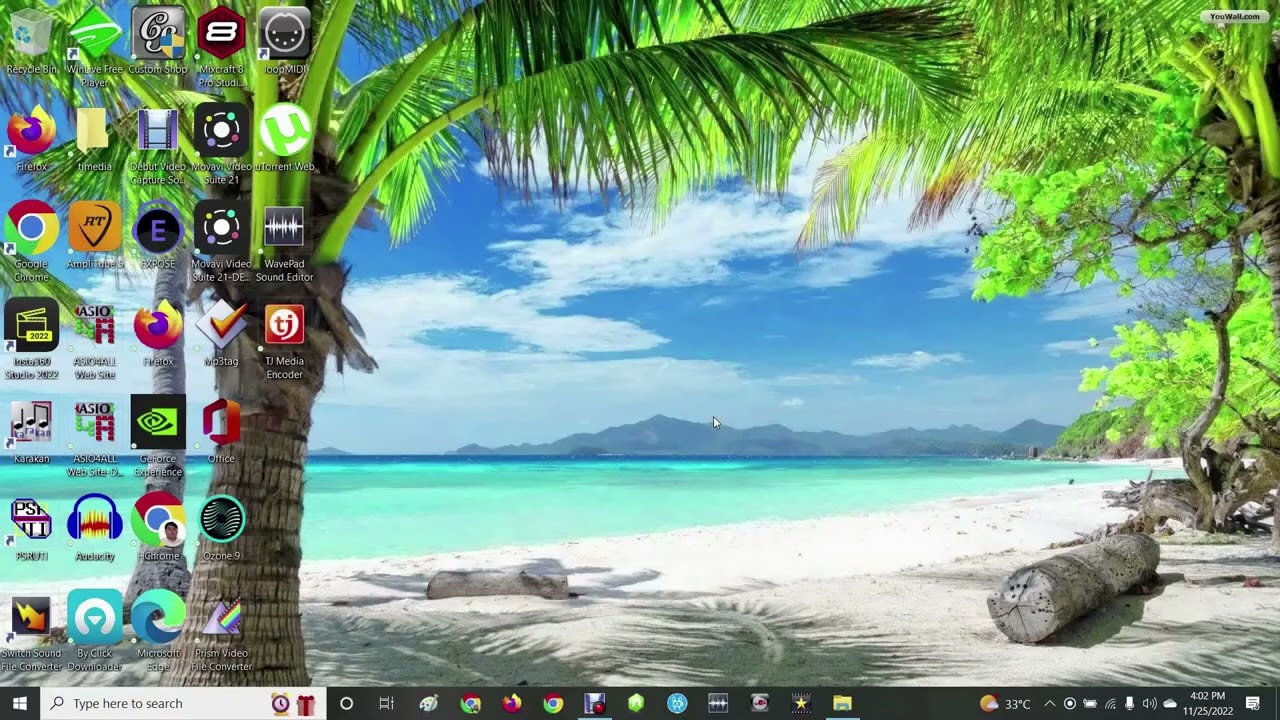The width and height of the screenshot is (1280, 720).
Task: Open WavePad waveform icon on taskbar
Action: click(x=718, y=703)
